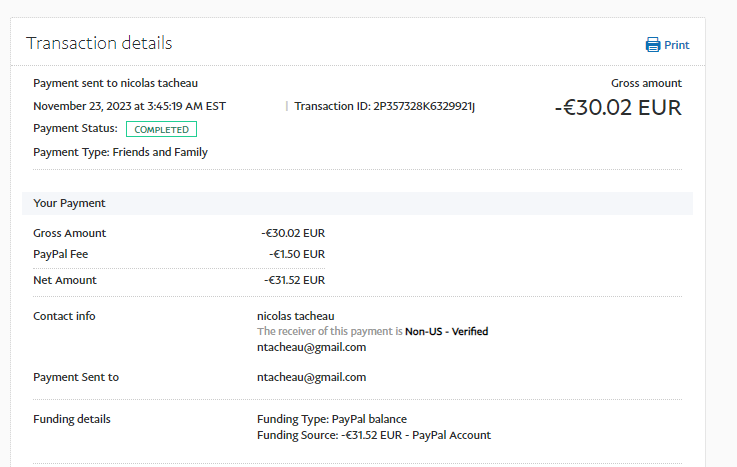
Task: Click the Payment Sent to email address
Action: (311, 377)
